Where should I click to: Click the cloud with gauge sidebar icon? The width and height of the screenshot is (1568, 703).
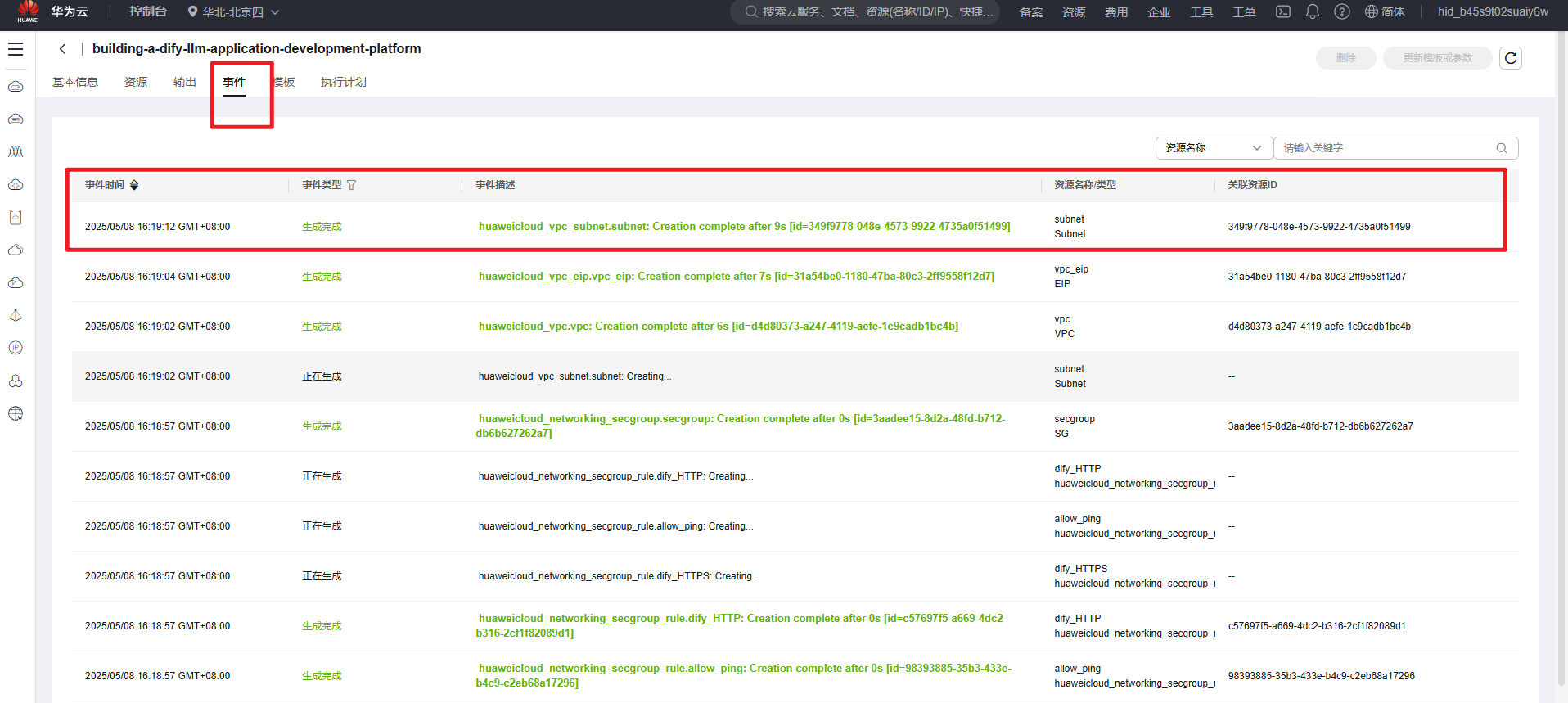pyautogui.click(x=16, y=282)
